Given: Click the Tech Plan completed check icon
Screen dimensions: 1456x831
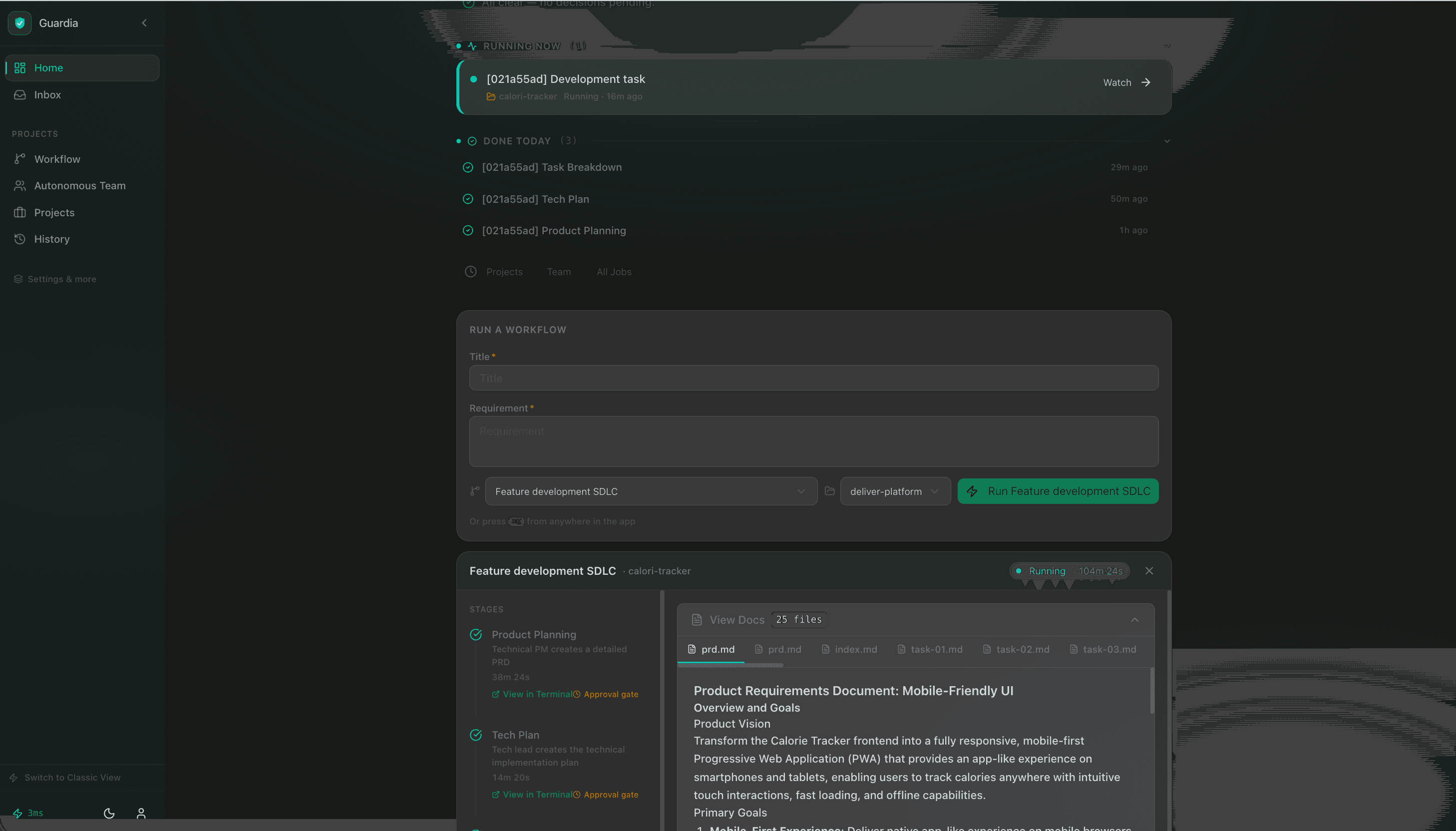Looking at the screenshot, I should click(468, 199).
